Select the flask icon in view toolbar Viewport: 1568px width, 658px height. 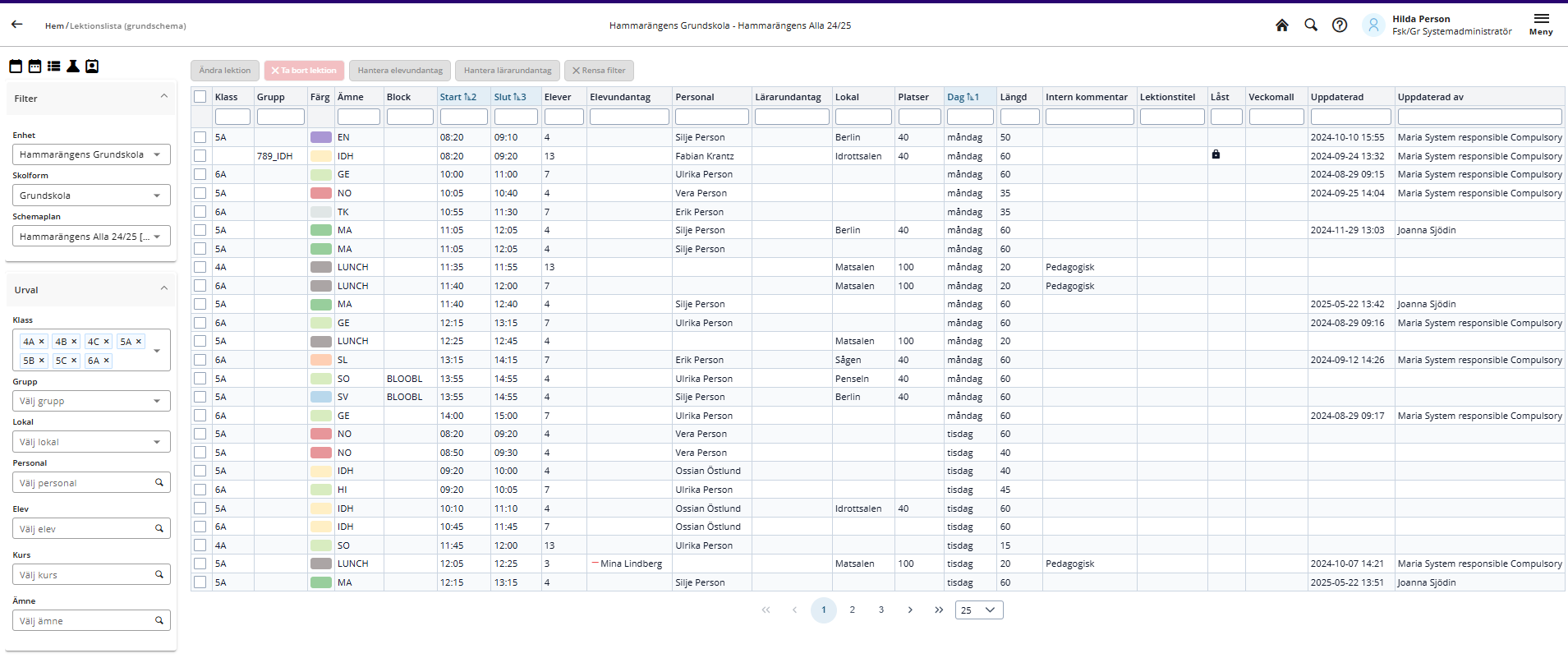point(73,67)
